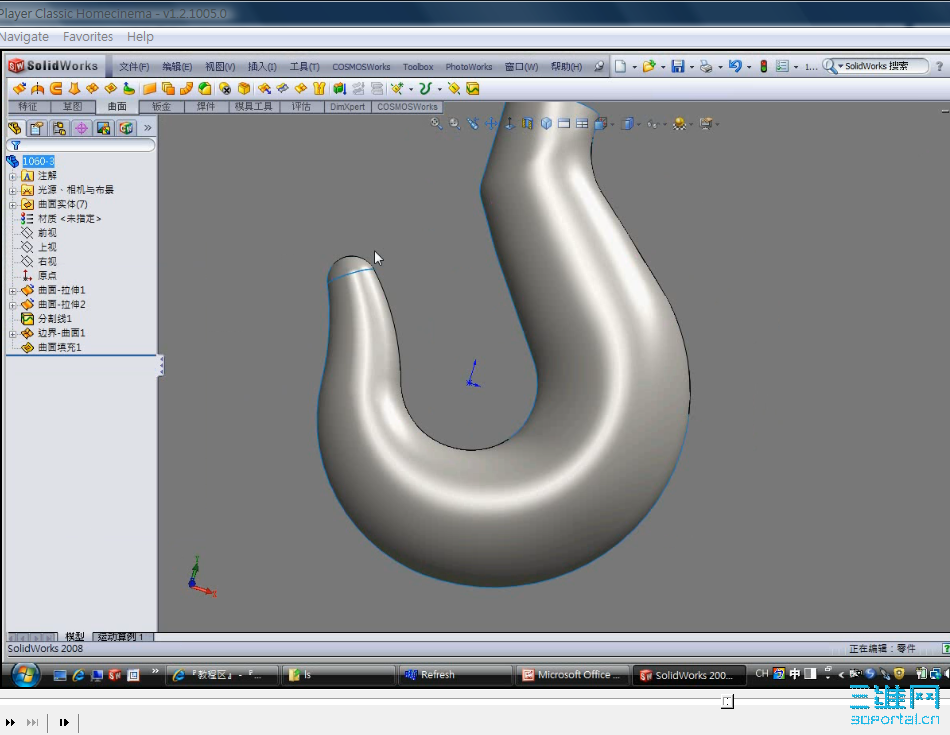The height and width of the screenshot is (735, 950).
Task: Select the 分割线1 feature in tree
Action: 47,319
